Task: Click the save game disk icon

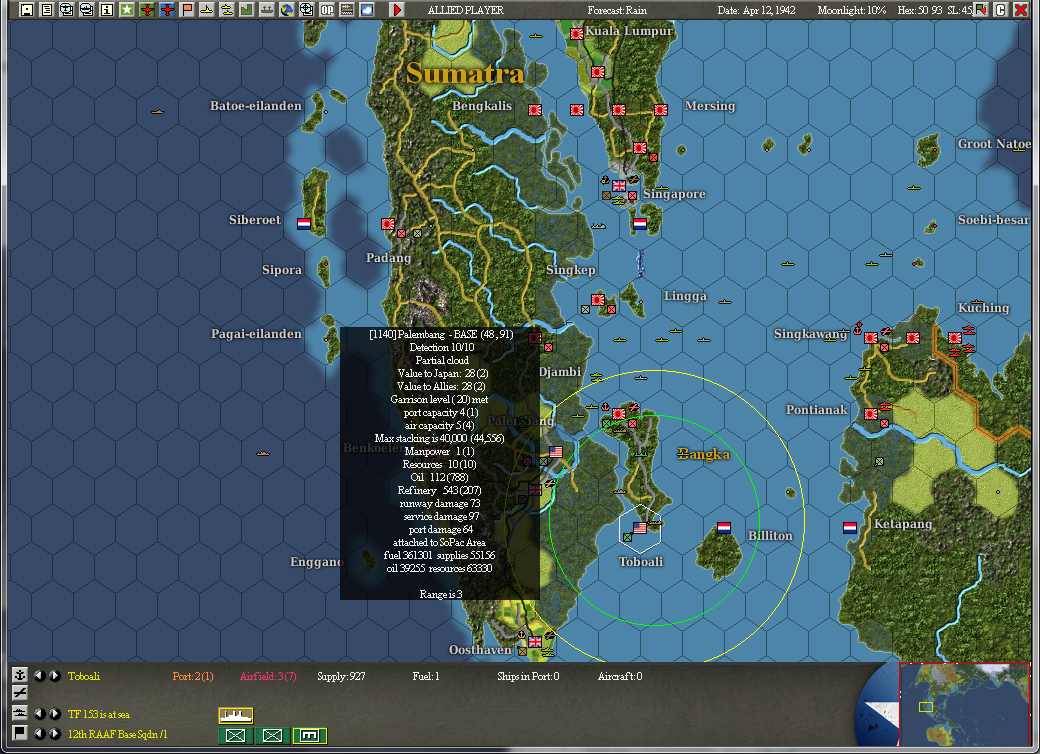Action: click(x=27, y=9)
